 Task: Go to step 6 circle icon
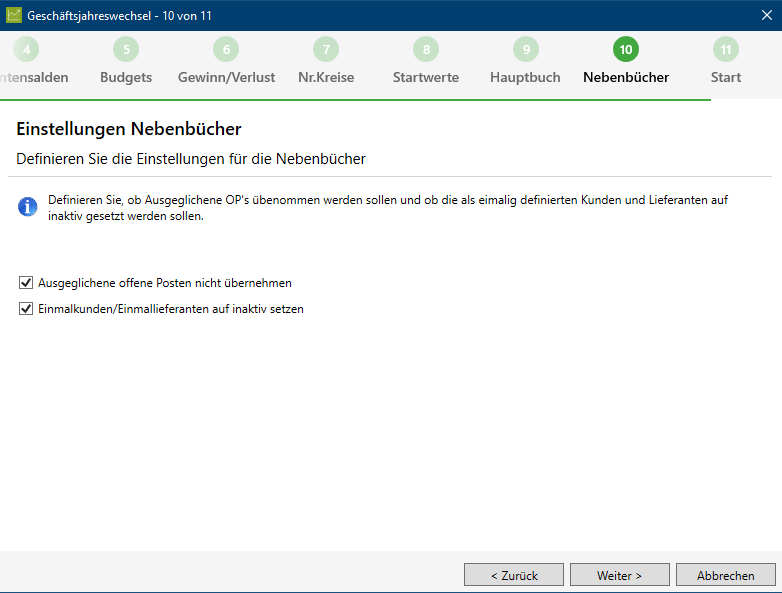pos(226,49)
